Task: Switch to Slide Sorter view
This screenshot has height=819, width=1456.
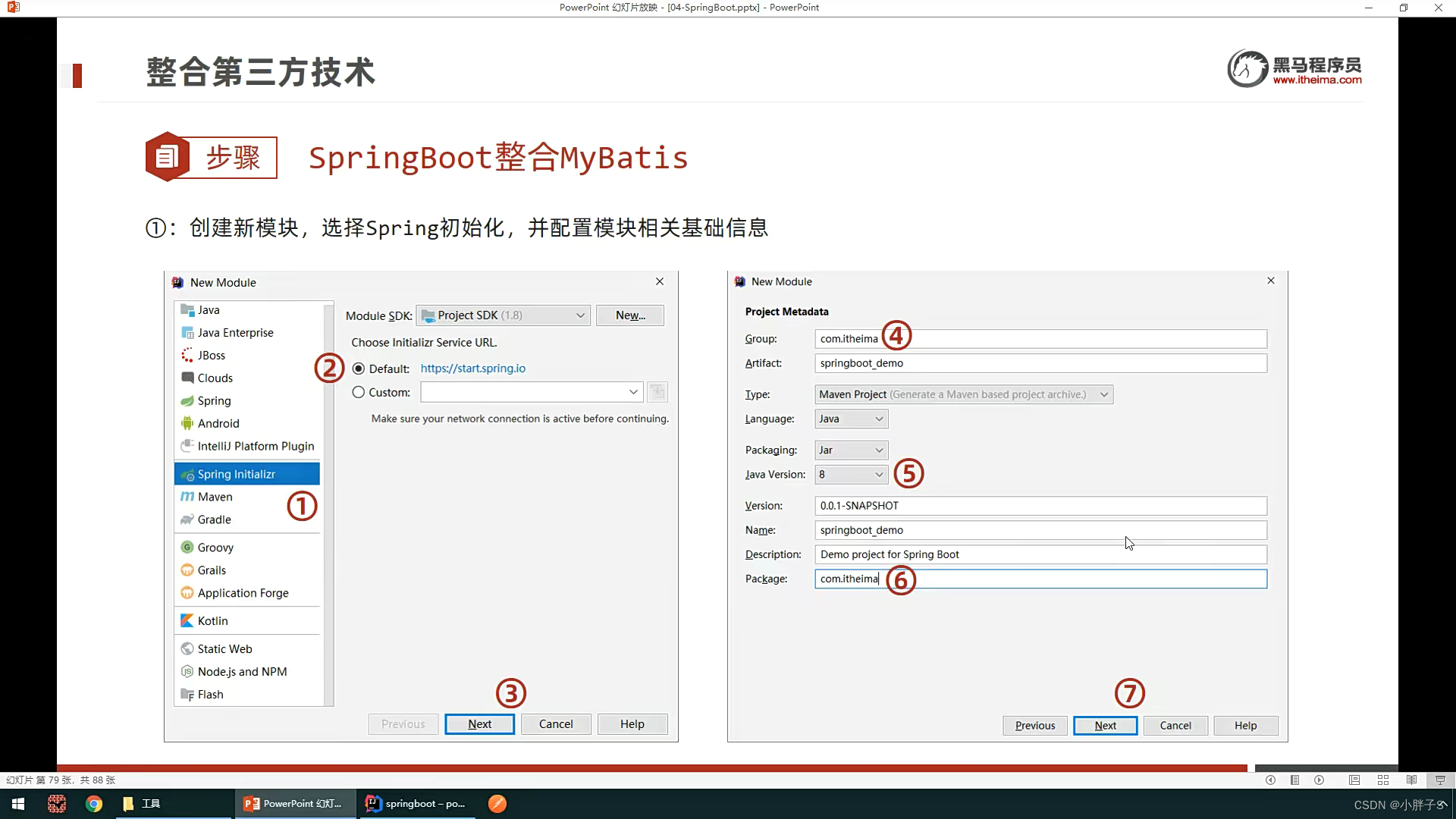Action: click(1382, 780)
